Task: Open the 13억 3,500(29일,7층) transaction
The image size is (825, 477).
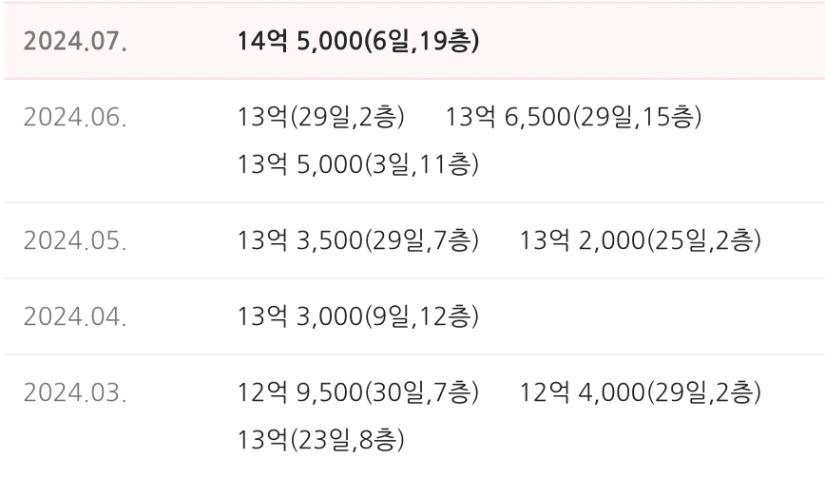Action: click(358, 240)
